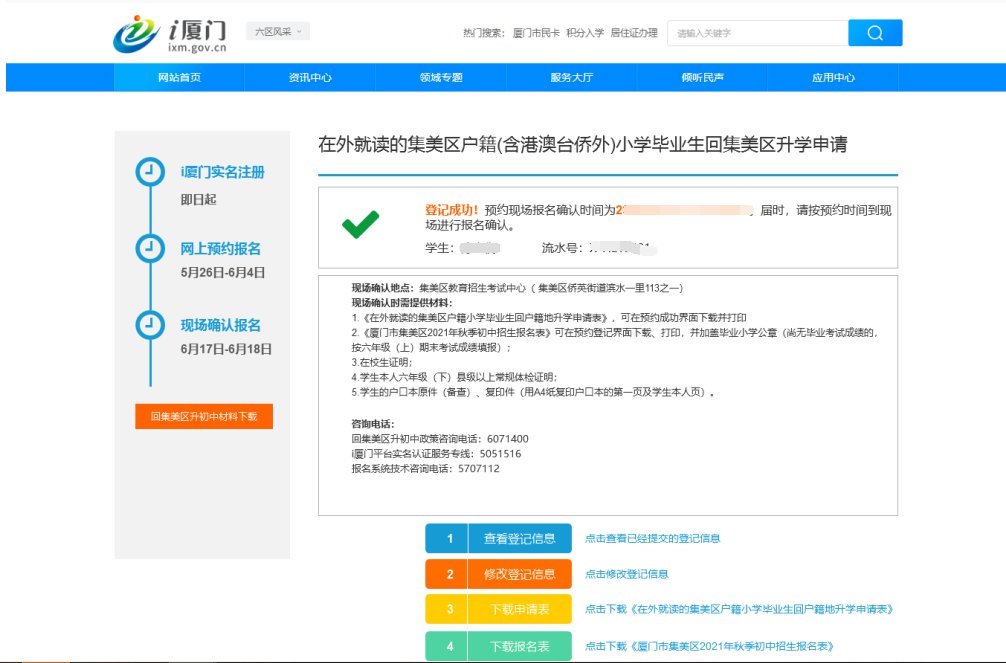Expand the 六区风采 dropdown
Screen dimensions: 1006x663
[x=277, y=32]
